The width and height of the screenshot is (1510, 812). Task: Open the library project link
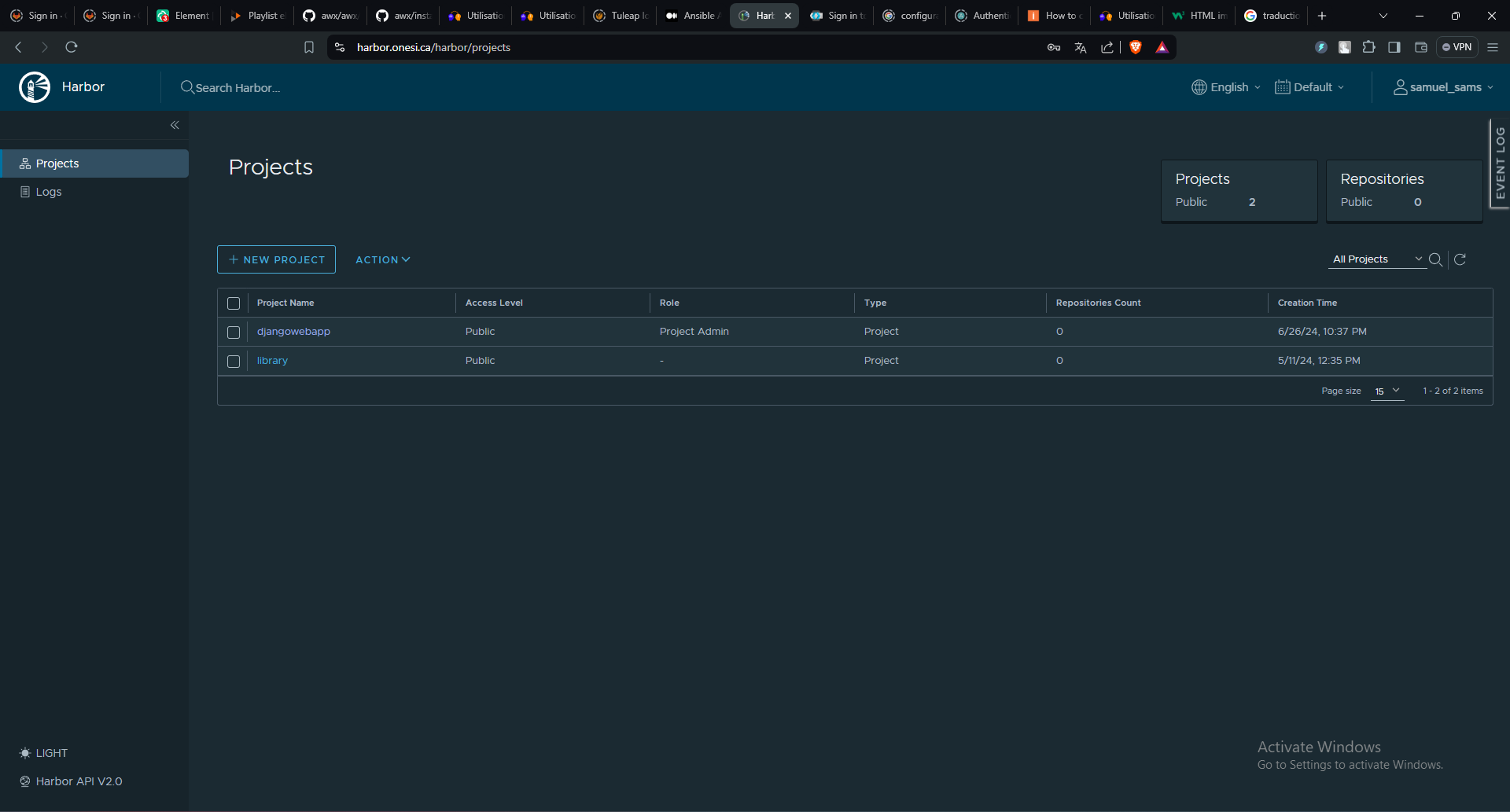[x=272, y=361]
